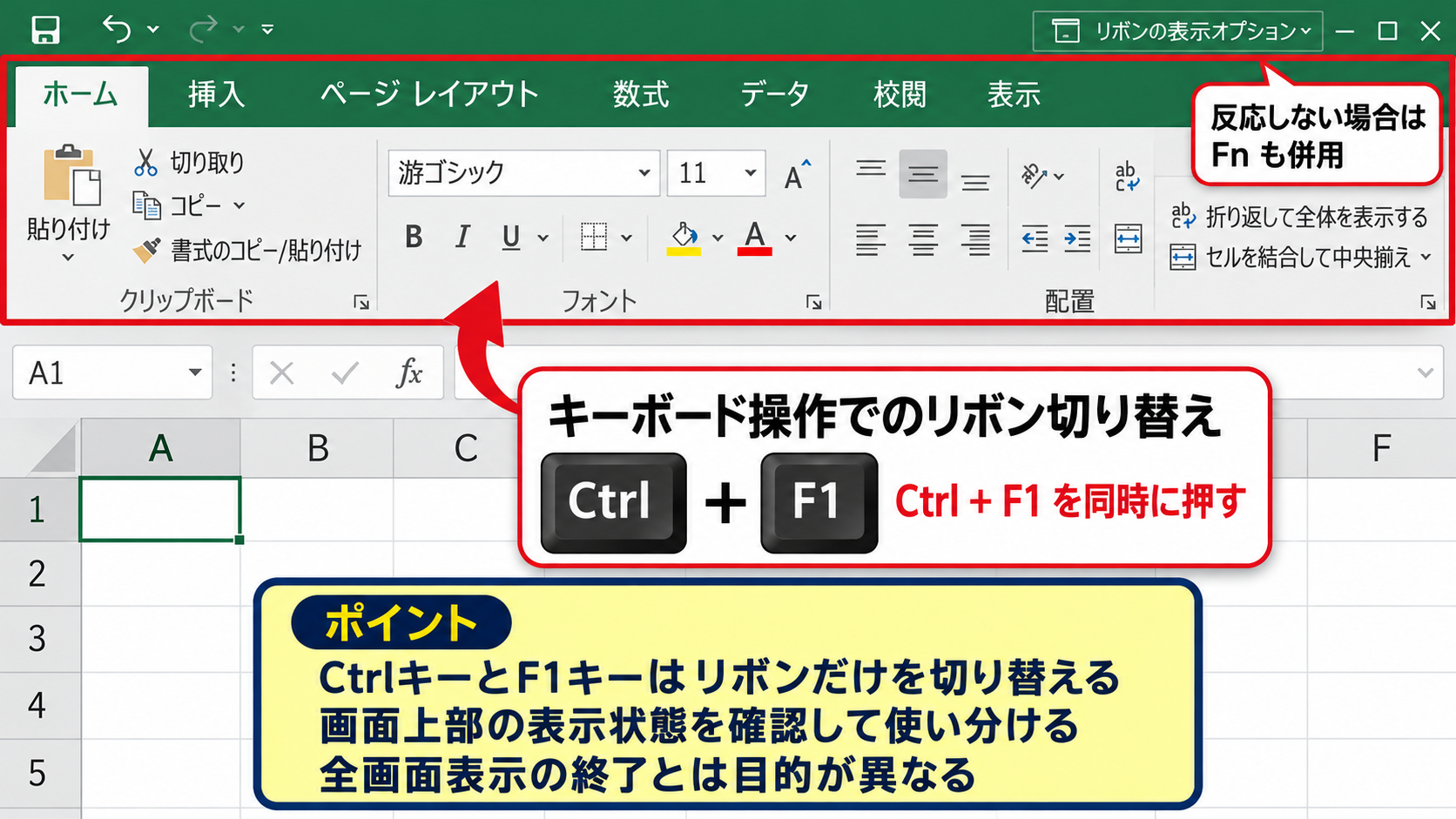Screen dimensions: 1456x819
Task: Click 折り返して全体を表示する
Action: coord(1299,217)
